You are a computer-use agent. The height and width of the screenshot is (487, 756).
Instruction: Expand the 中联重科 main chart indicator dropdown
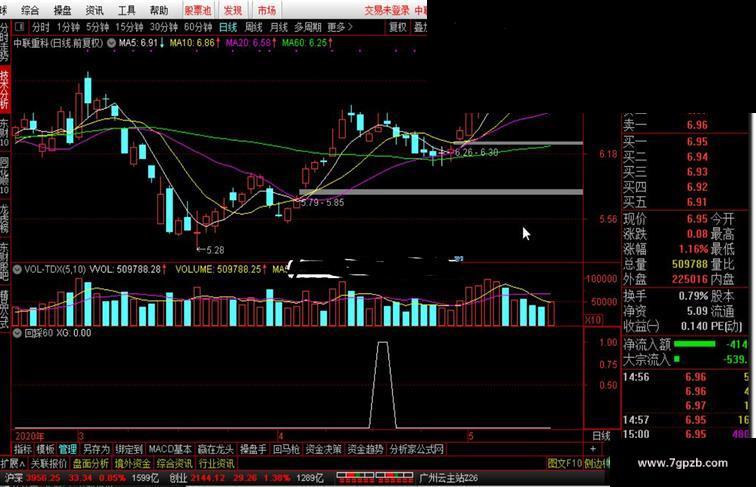(111, 43)
